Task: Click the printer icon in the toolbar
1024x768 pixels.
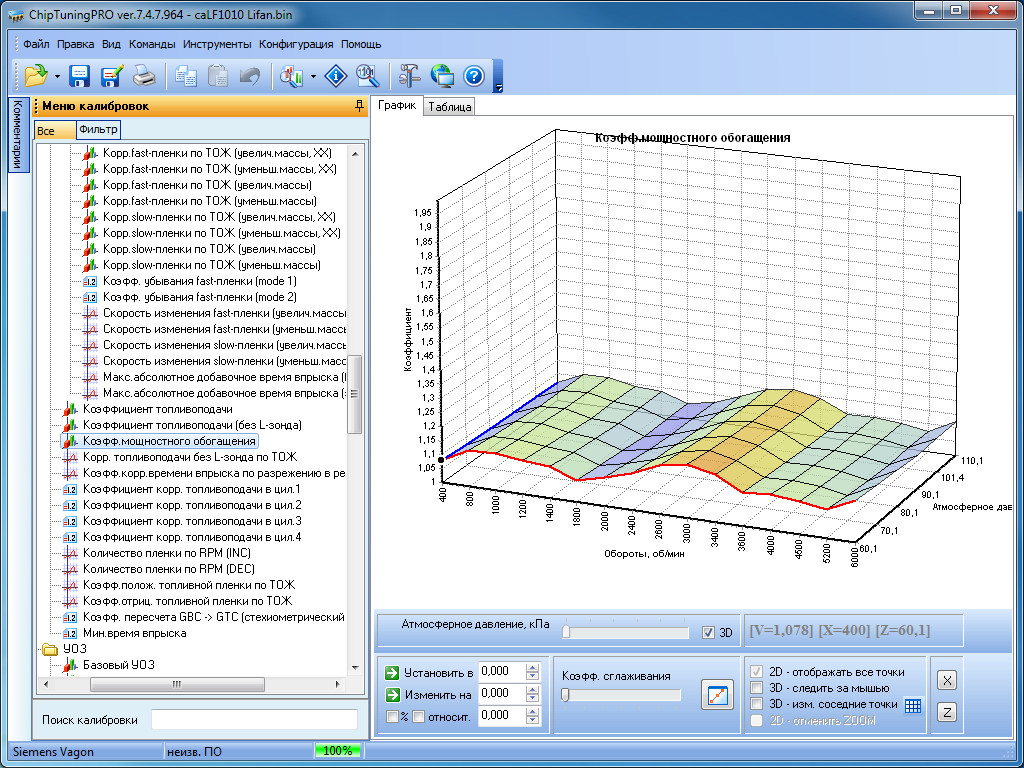Action: tap(144, 75)
